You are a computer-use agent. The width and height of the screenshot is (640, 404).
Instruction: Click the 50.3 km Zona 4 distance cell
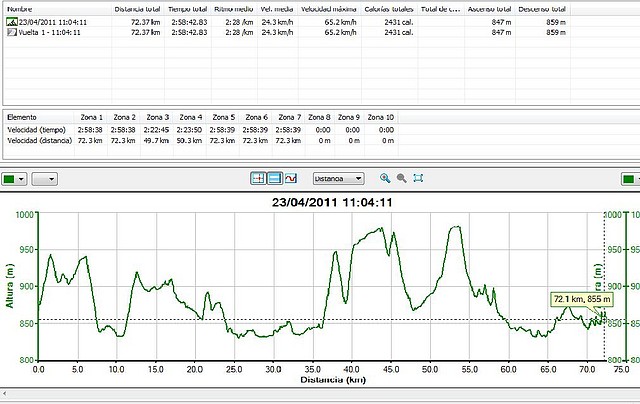(x=189, y=140)
